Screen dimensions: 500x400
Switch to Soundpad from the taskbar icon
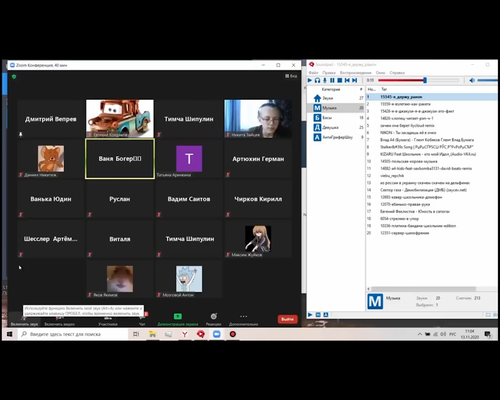tap(201, 334)
